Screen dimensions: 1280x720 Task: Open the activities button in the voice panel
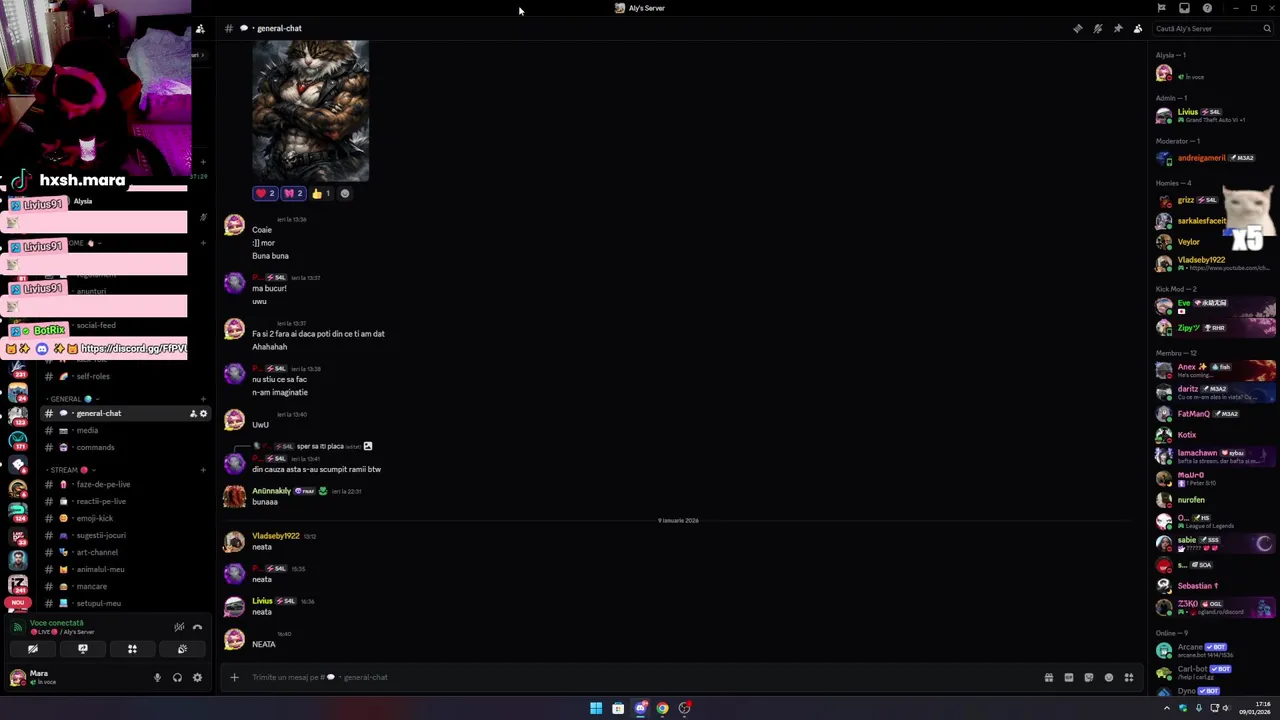[132, 649]
